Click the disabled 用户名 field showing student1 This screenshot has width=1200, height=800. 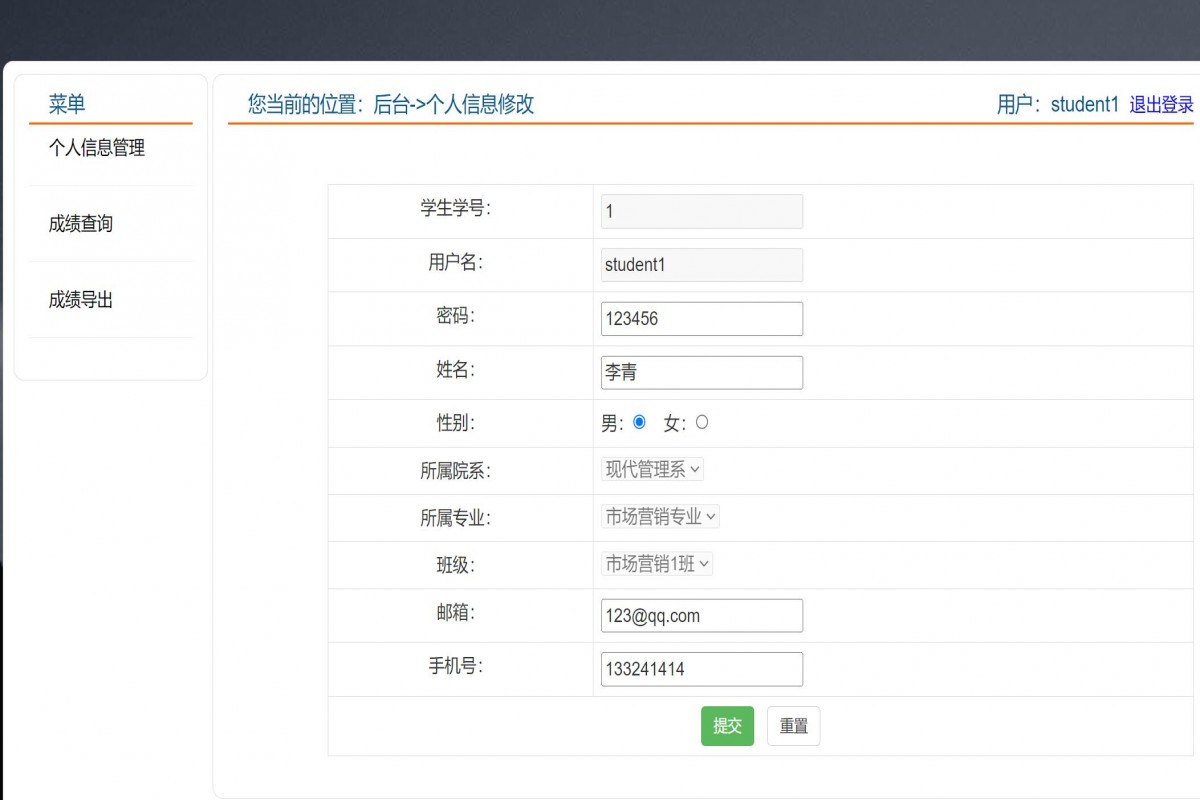coord(700,264)
